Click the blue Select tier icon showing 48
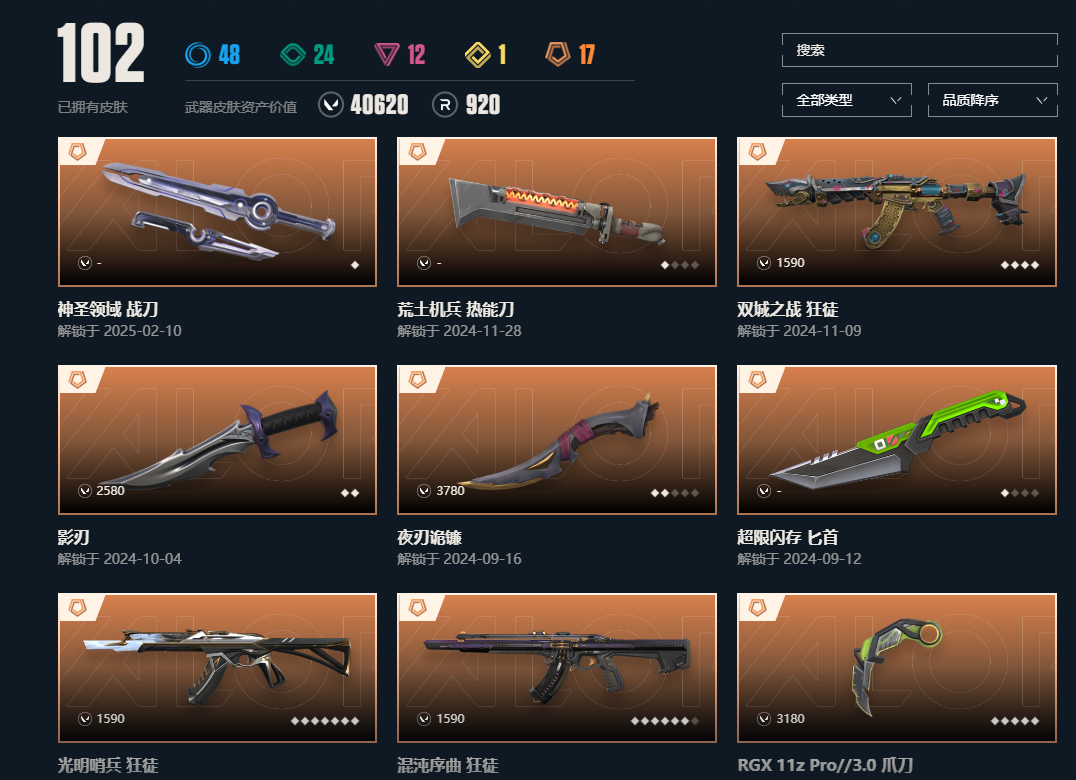Viewport: 1076px width, 780px height. point(198,55)
